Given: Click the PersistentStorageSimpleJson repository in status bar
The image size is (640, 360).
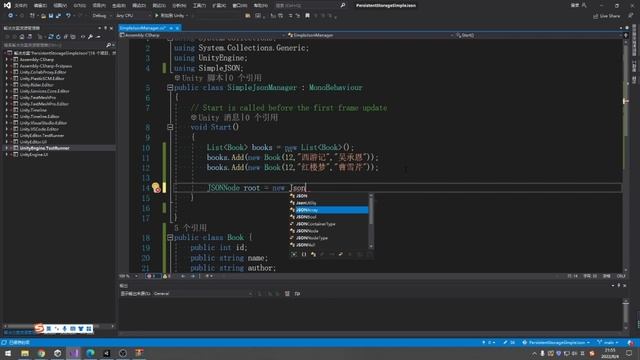Looking at the screenshot, I should point(557,342).
